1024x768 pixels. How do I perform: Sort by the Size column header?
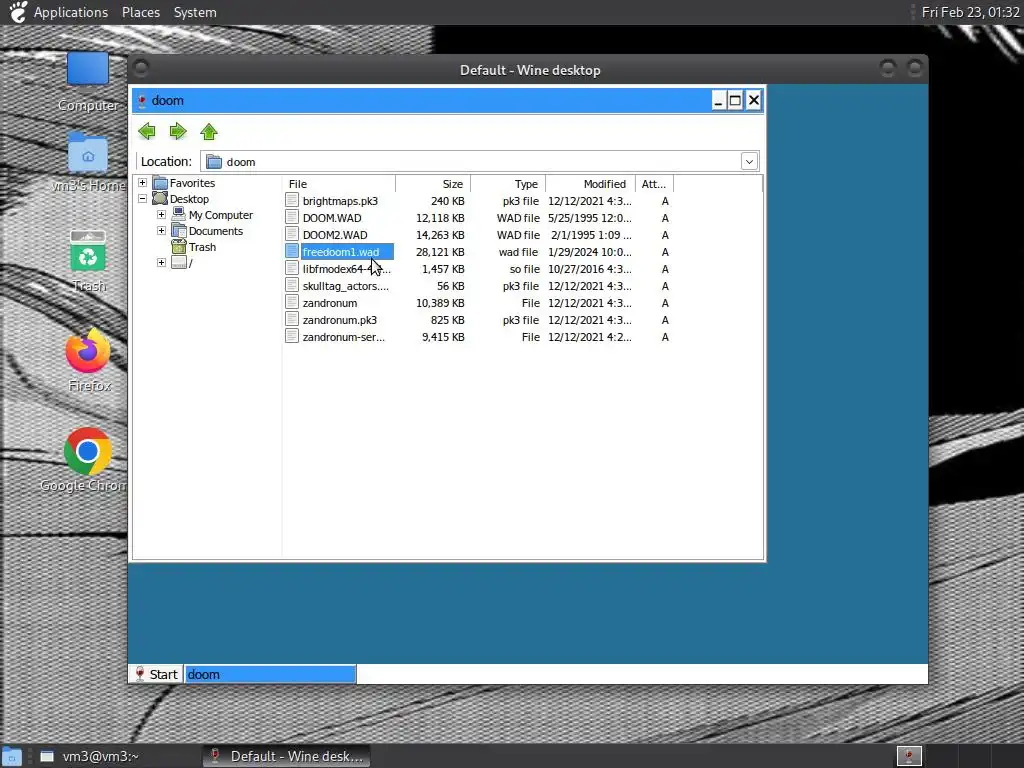(x=433, y=184)
